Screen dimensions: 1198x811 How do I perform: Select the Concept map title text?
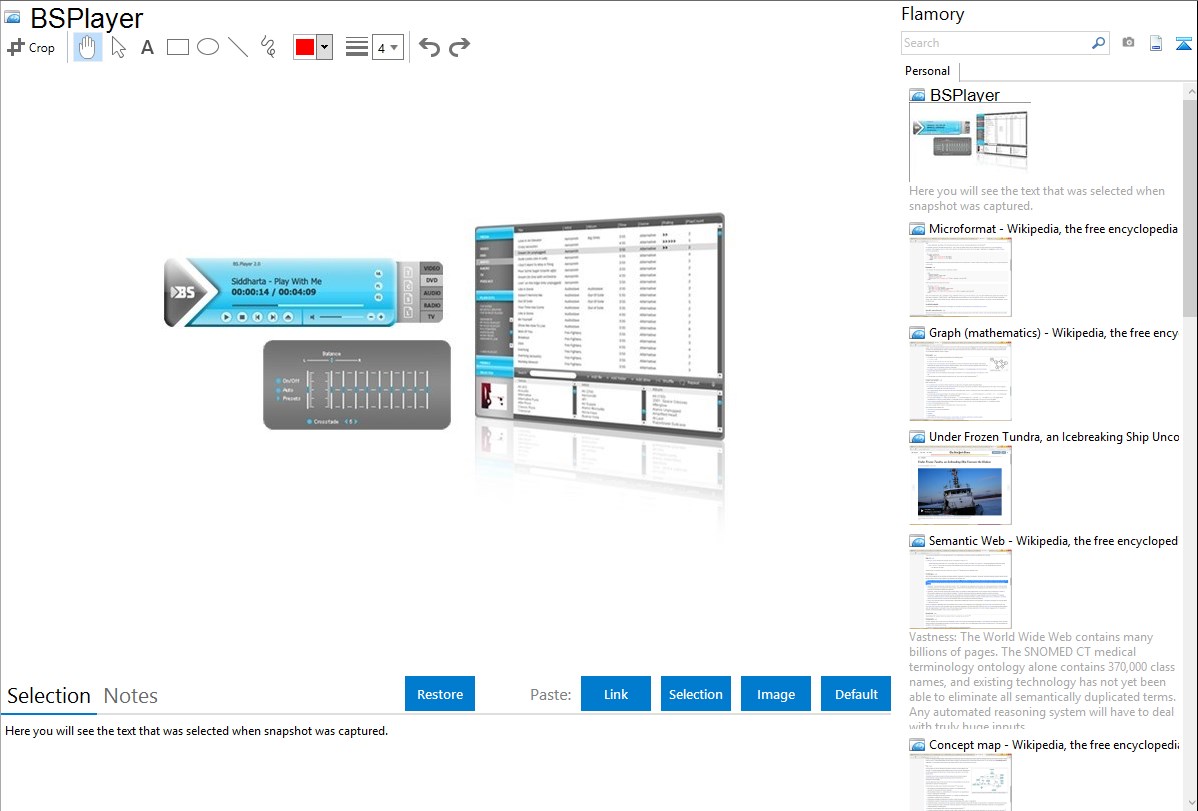point(1054,744)
